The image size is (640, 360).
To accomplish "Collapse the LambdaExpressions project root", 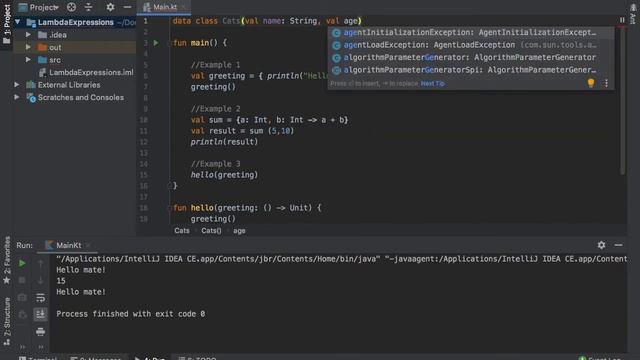I will (18, 22).
